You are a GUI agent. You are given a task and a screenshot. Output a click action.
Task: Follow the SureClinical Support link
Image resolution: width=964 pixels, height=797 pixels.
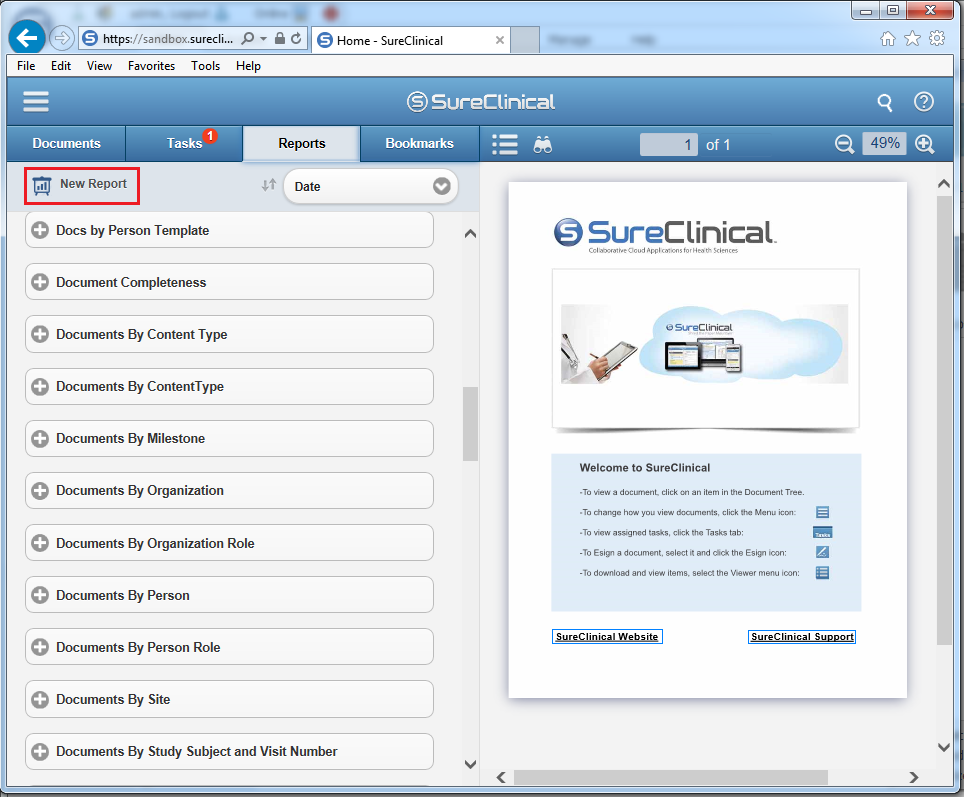click(x=802, y=636)
